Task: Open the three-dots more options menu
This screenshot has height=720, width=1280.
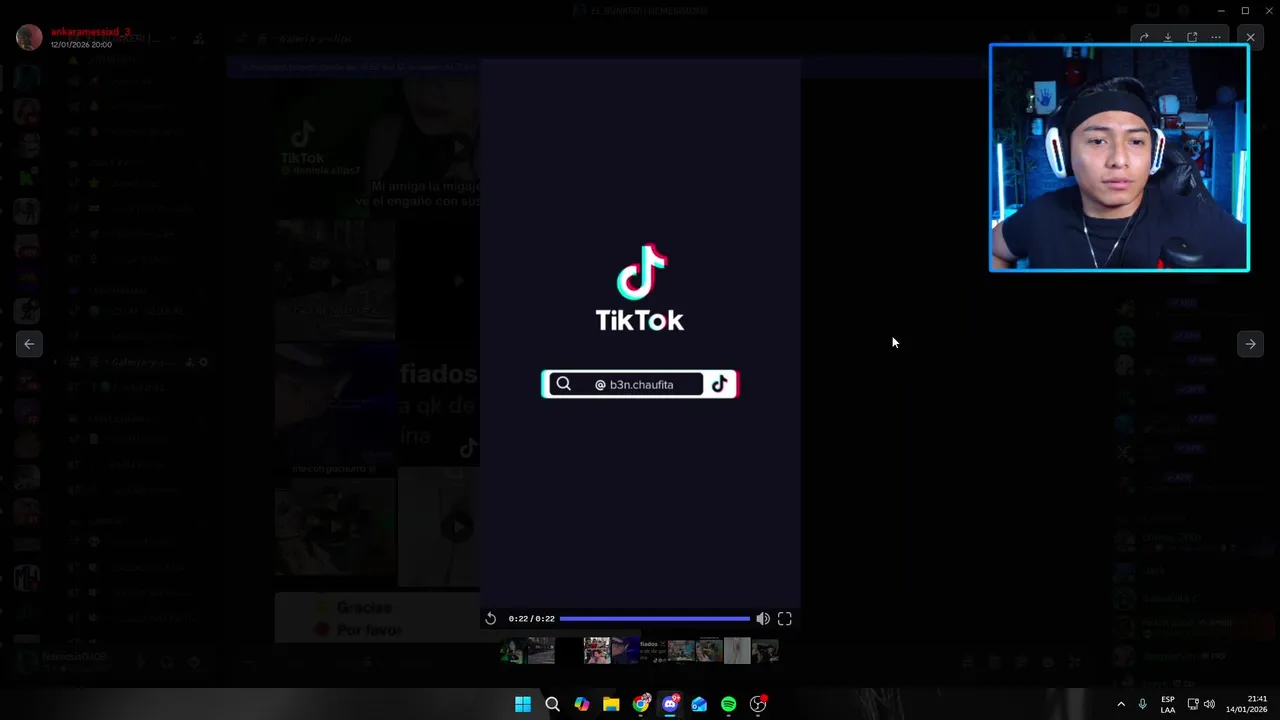Action: click(1216, 37)
